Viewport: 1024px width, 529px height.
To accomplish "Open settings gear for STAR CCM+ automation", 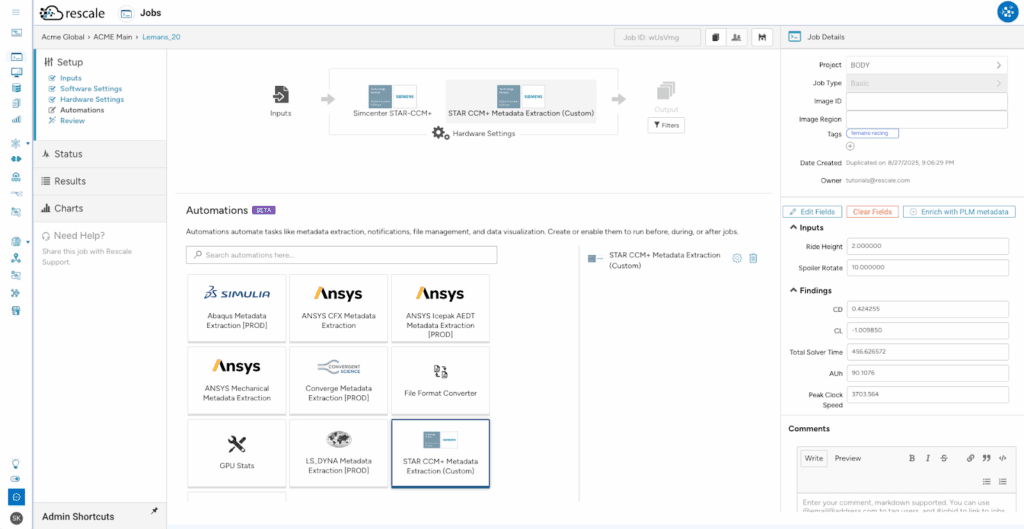I will [737, 258].
